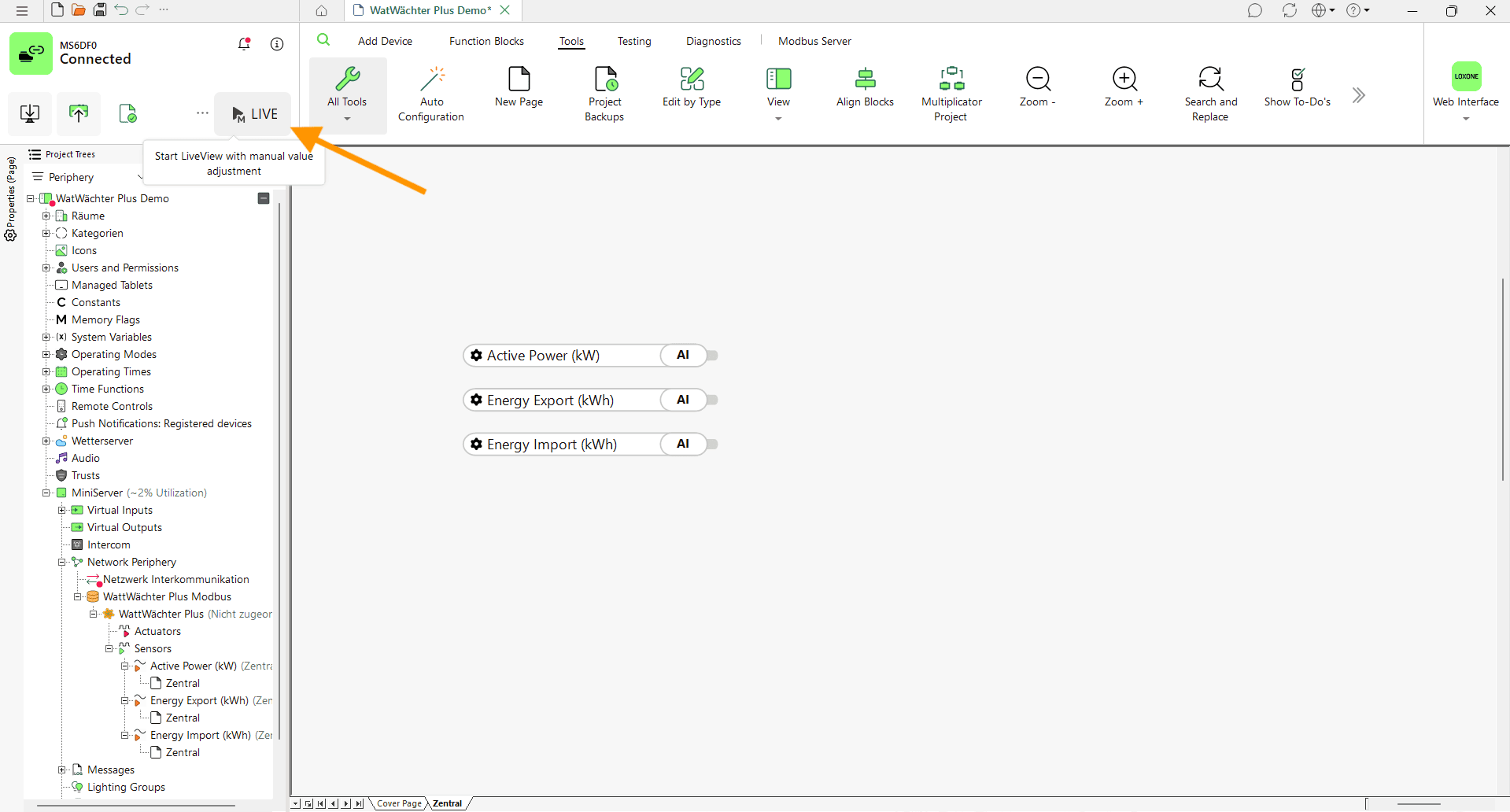Align Blocks on the page
This screenshot has width=1510, height=812.
point(865,87)
